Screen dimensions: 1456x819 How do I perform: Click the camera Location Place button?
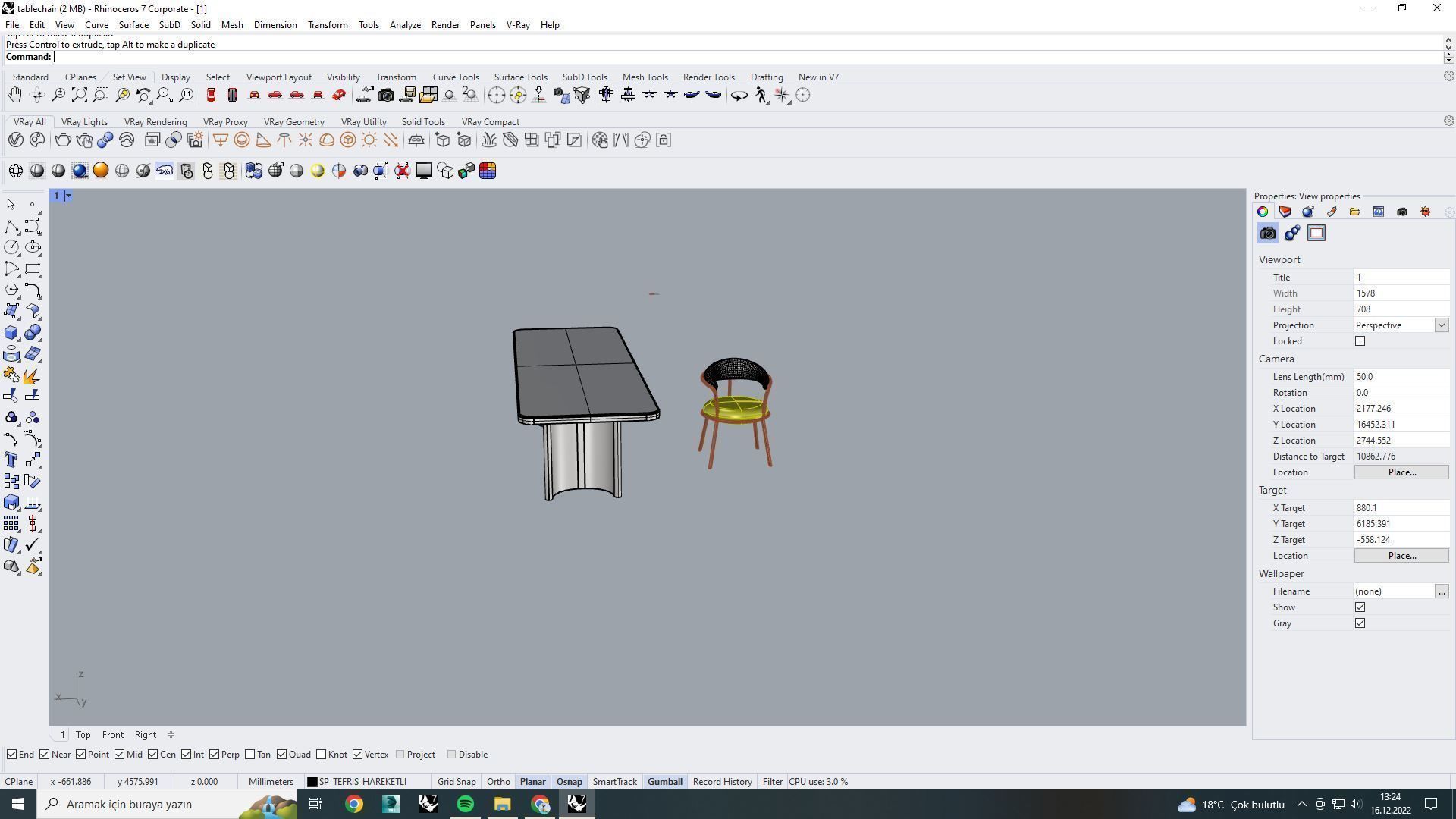pos(1401,472)
